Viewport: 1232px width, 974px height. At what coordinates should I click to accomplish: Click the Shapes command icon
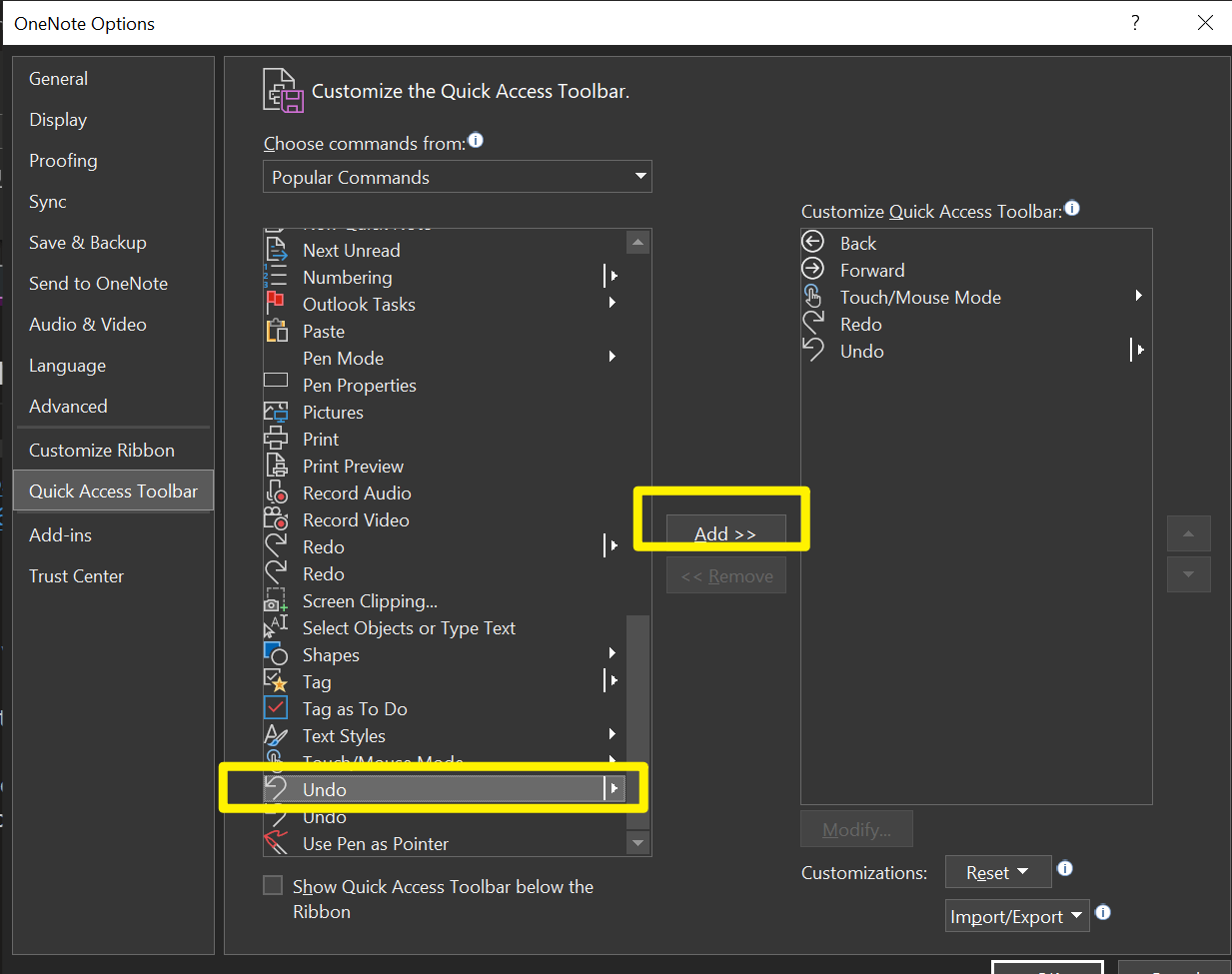tap(276, 654)
